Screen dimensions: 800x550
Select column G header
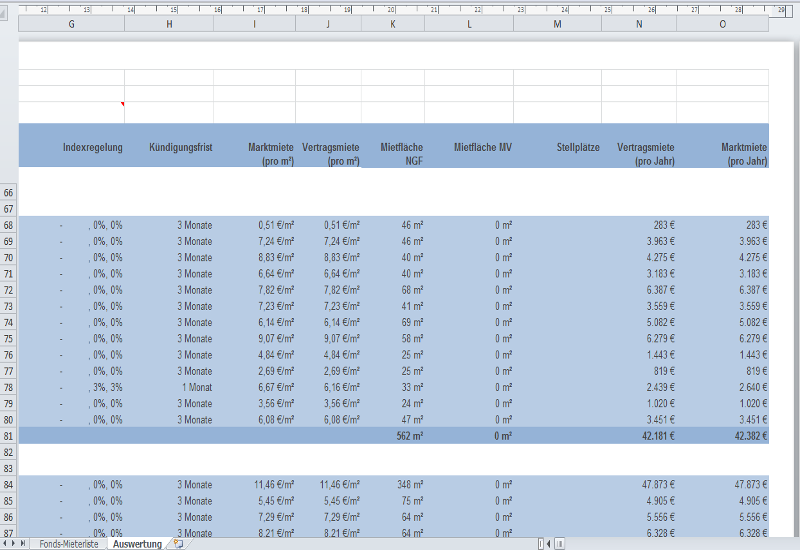click(x=71, y=24)
